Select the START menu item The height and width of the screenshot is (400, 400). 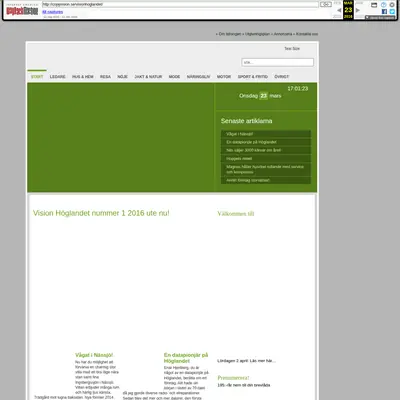(37, 77)
